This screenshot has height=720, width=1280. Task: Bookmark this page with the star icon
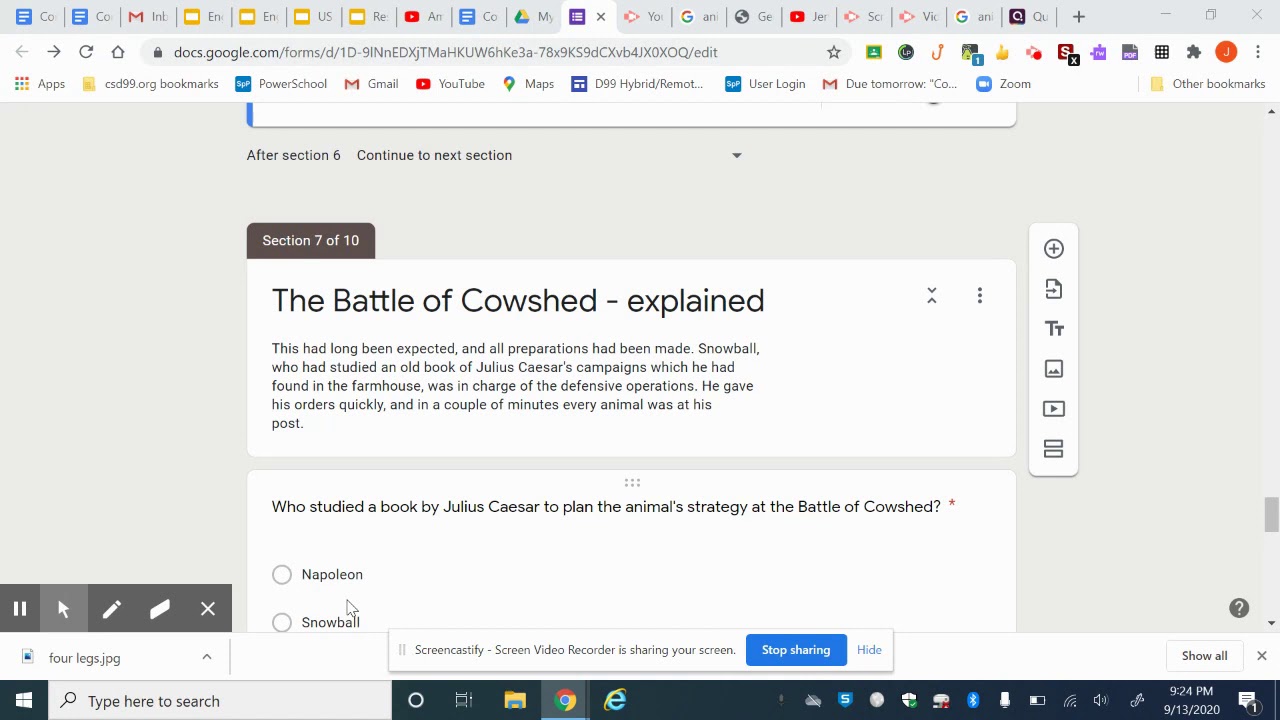coord(834,52)
